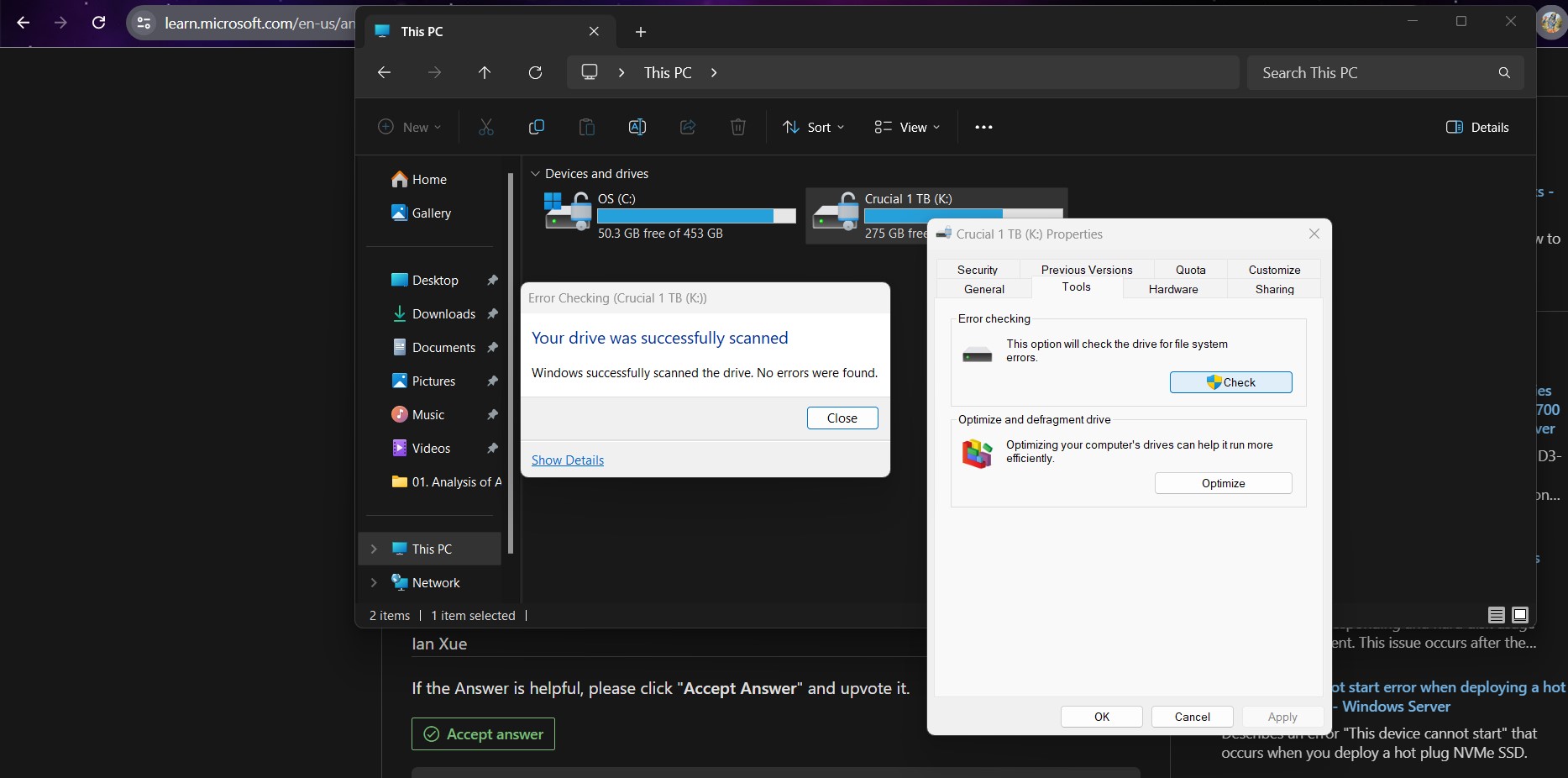
Task: Collapse the Devices and drives group
Action: (535, 174)
